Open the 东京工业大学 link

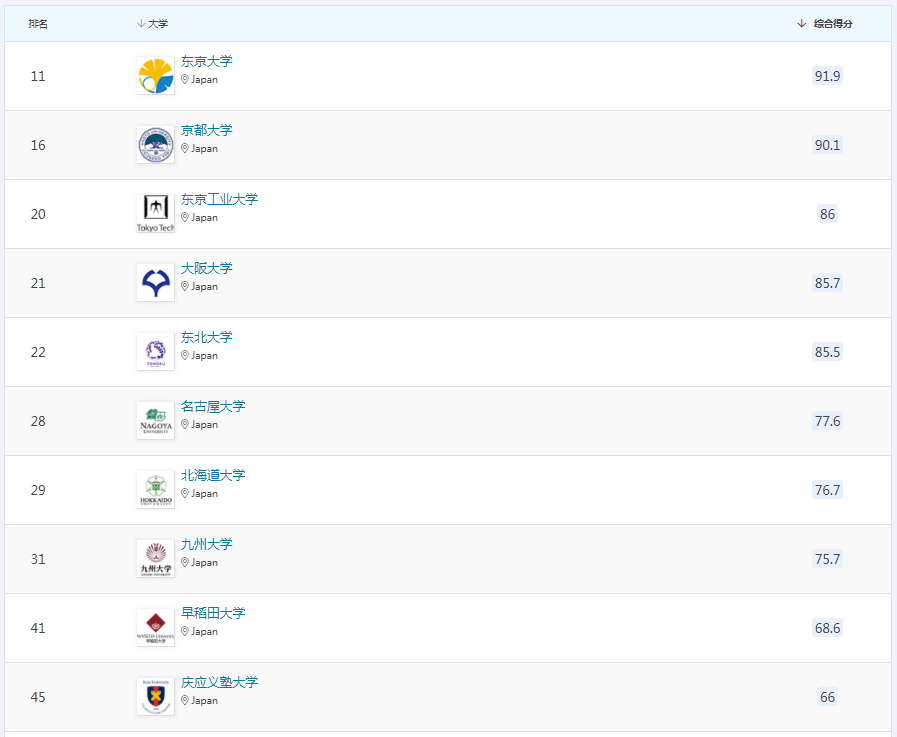coord(219,199)
